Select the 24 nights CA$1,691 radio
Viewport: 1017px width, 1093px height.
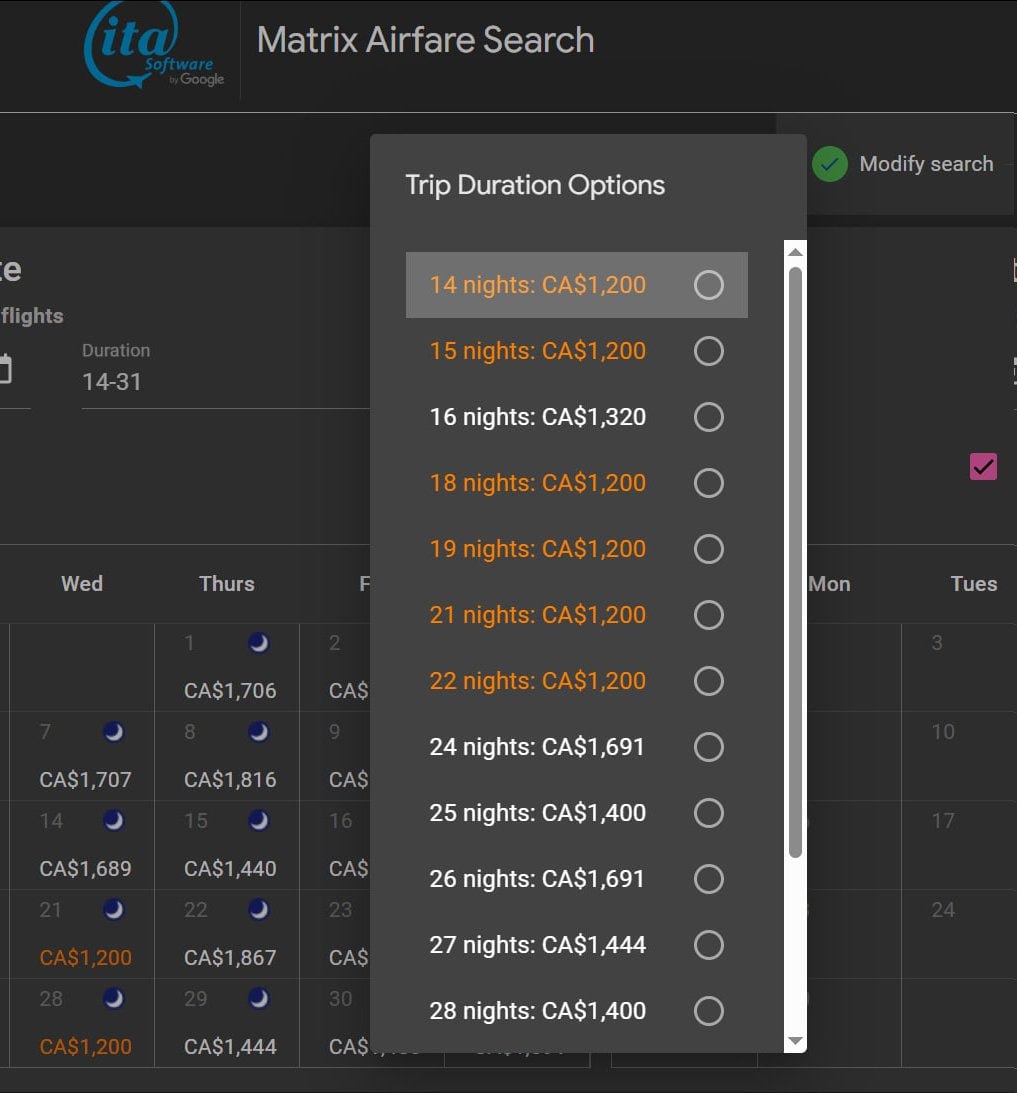(x=709, y=747)
